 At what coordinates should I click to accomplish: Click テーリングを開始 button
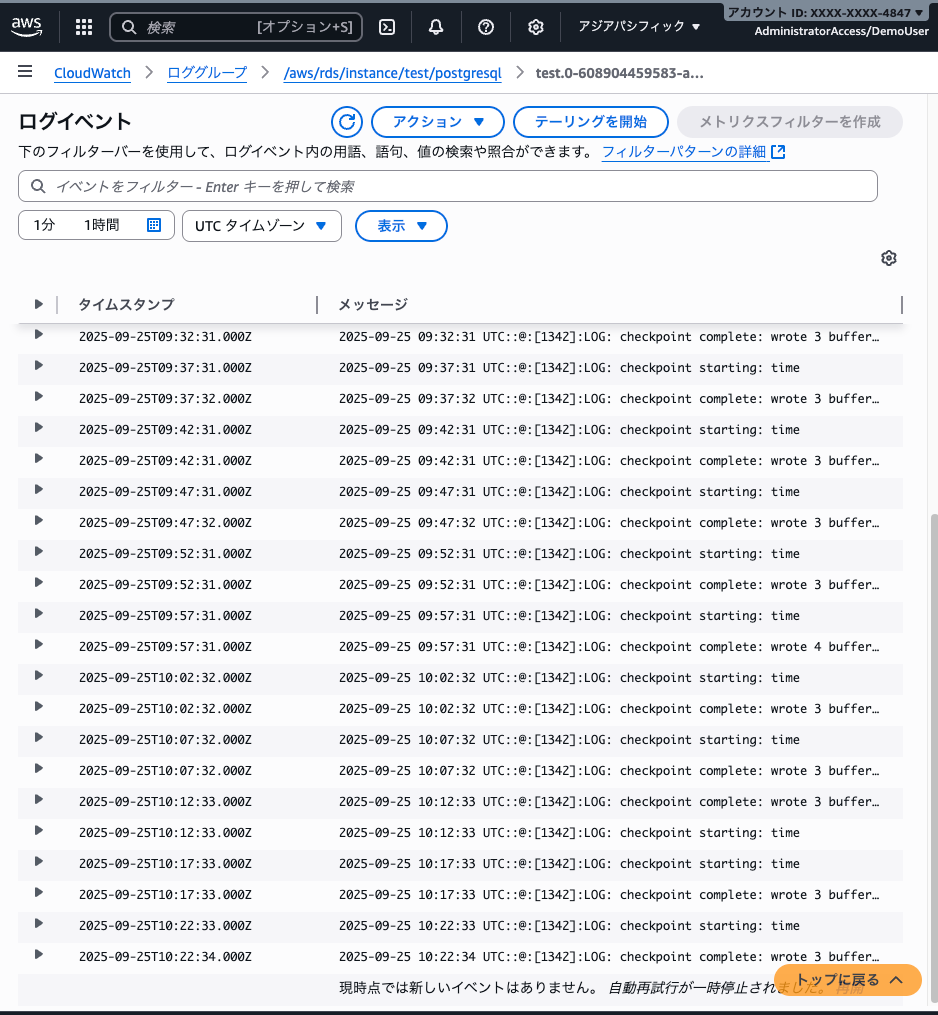[x=590, y=122]
